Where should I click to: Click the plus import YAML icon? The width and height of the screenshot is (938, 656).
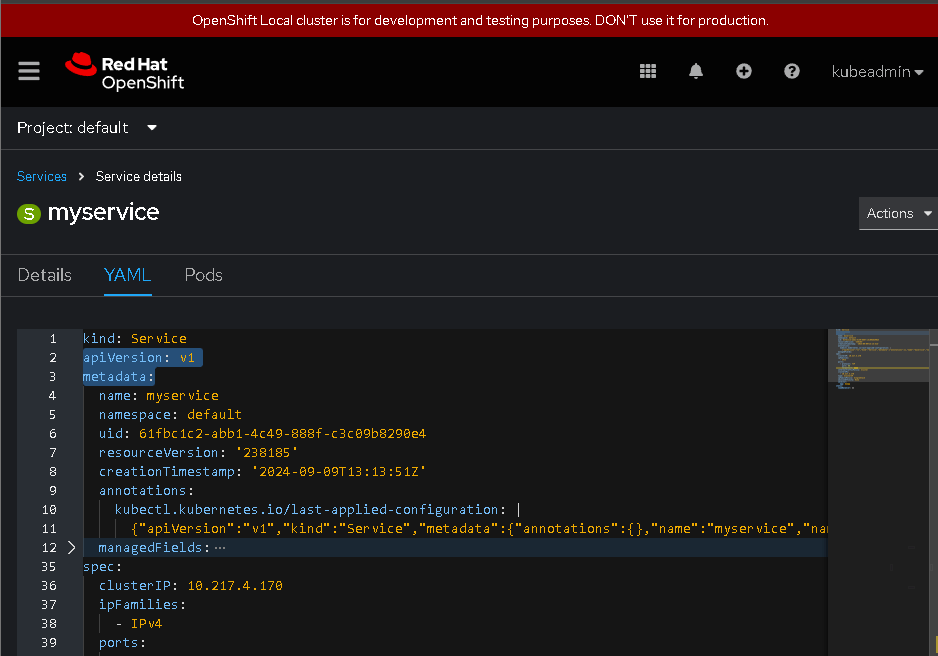click(744, 71)
